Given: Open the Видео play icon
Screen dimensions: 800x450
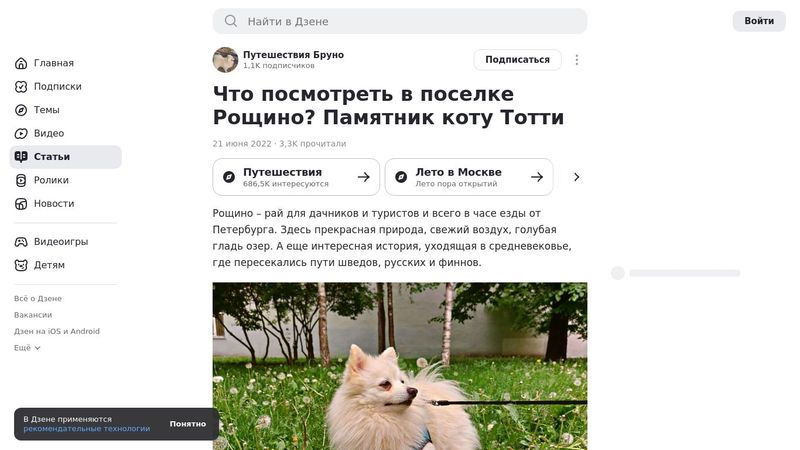Looking at the screenshot, I should tap(21, 134).
